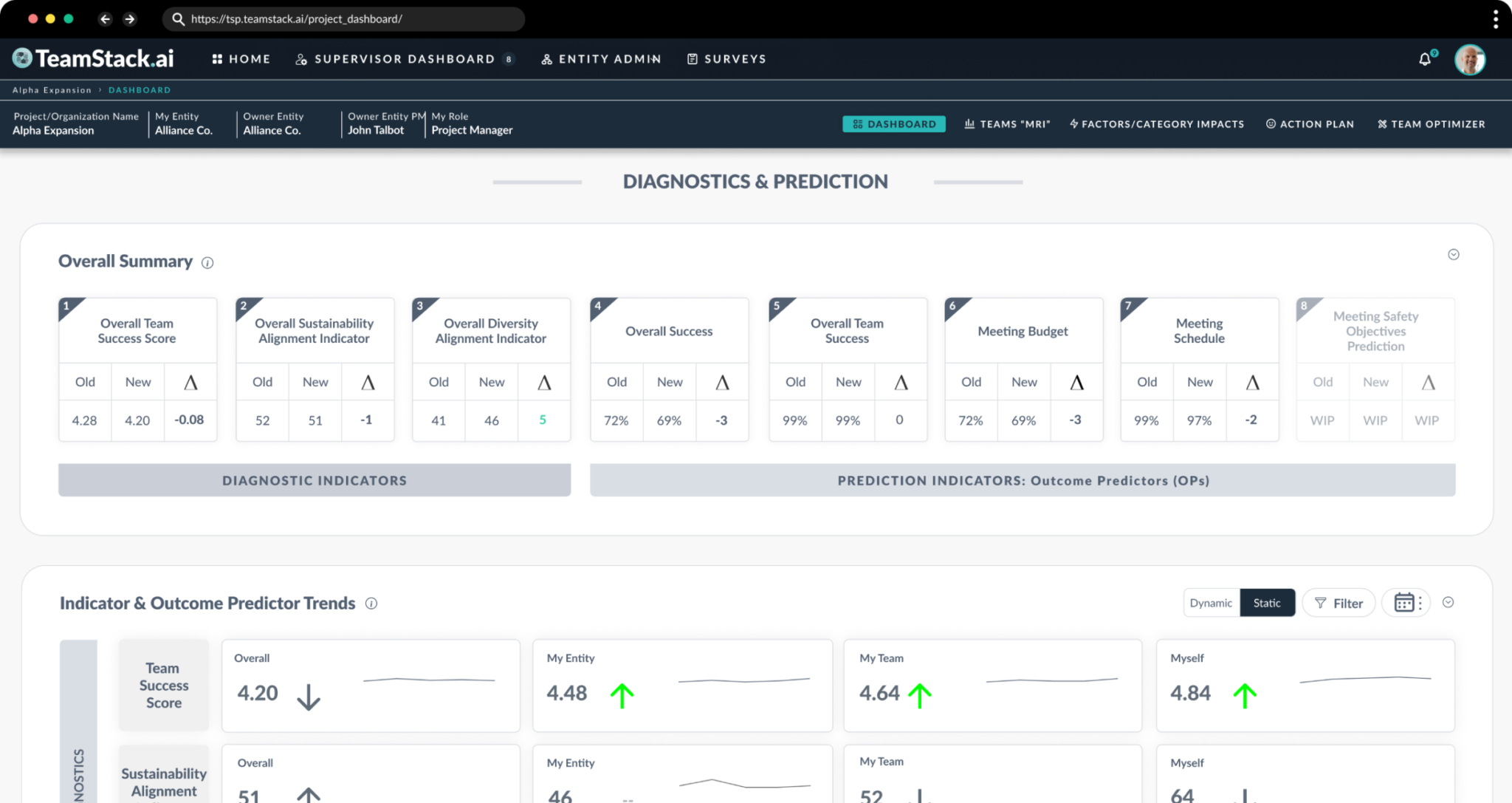Switch trends view to Static
Image resolution: width=1512 pixels, height=803 pixels.
click(x=1267, y=603)
